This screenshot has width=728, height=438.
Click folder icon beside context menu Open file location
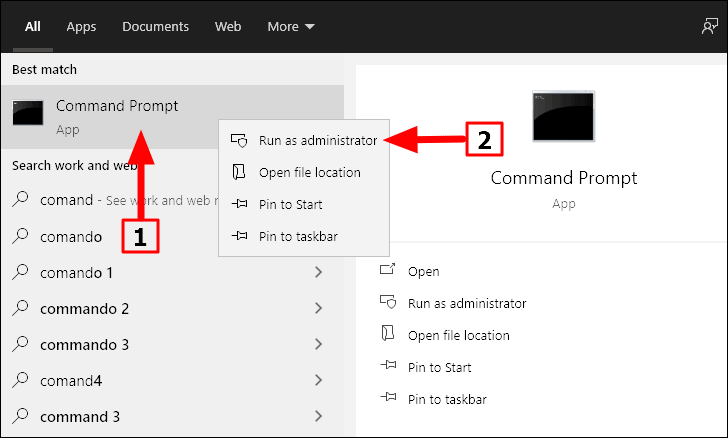click(x=239, y=172)
